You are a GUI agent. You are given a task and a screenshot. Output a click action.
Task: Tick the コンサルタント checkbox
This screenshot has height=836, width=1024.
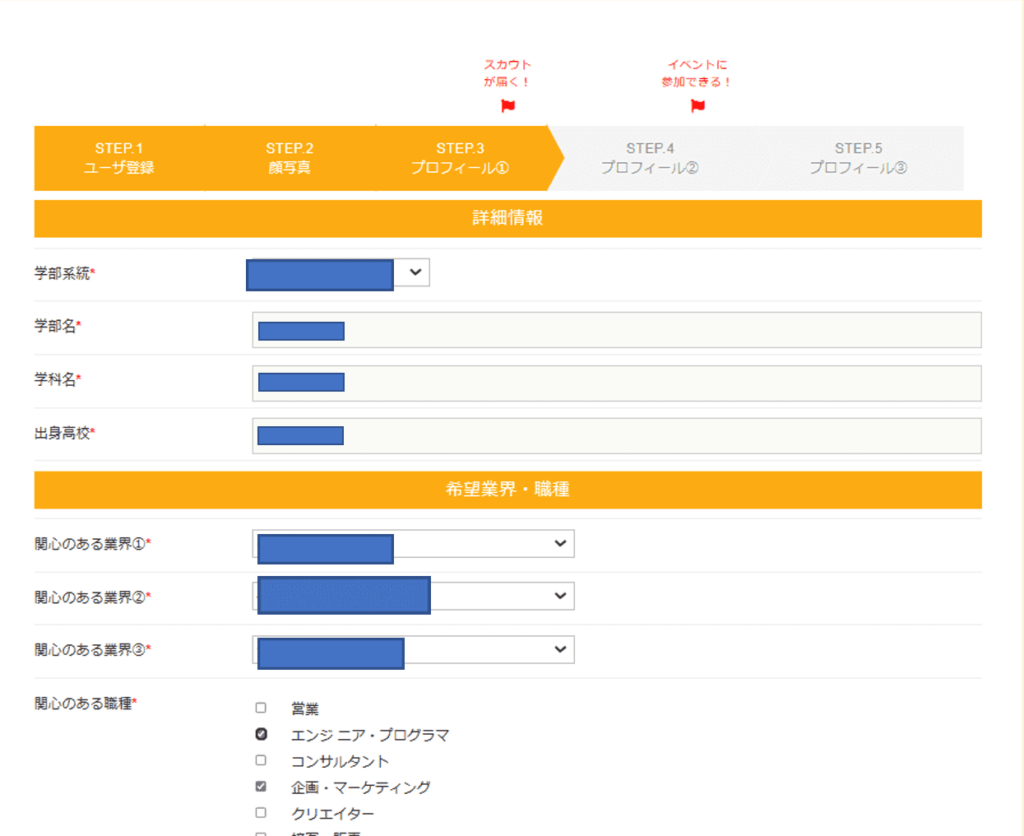(261, 760)
